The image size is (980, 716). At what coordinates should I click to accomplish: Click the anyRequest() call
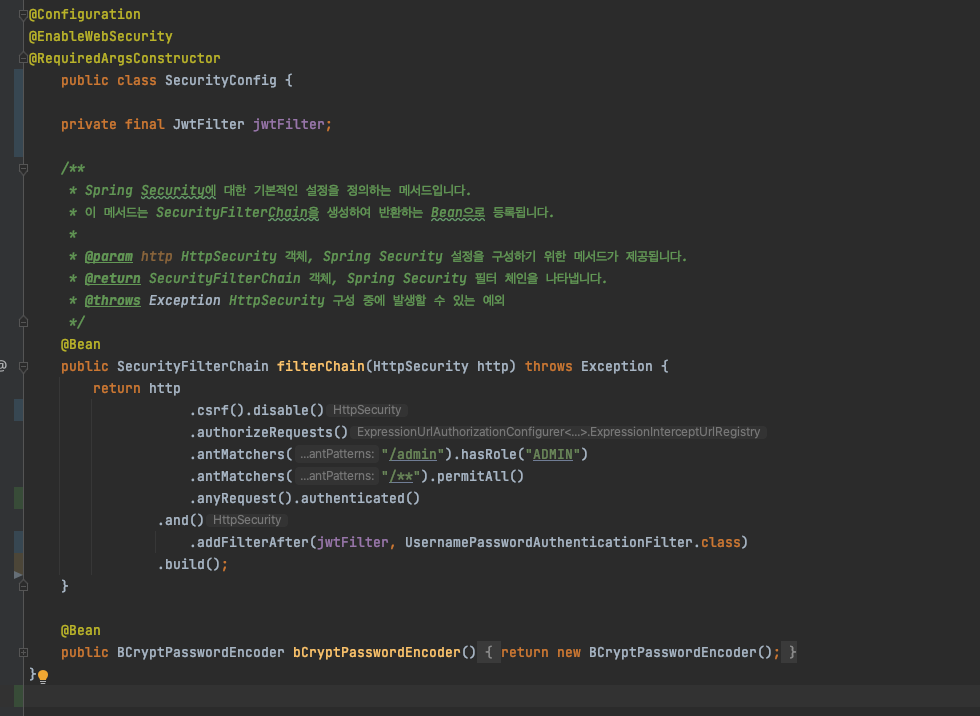click(245, 498)
